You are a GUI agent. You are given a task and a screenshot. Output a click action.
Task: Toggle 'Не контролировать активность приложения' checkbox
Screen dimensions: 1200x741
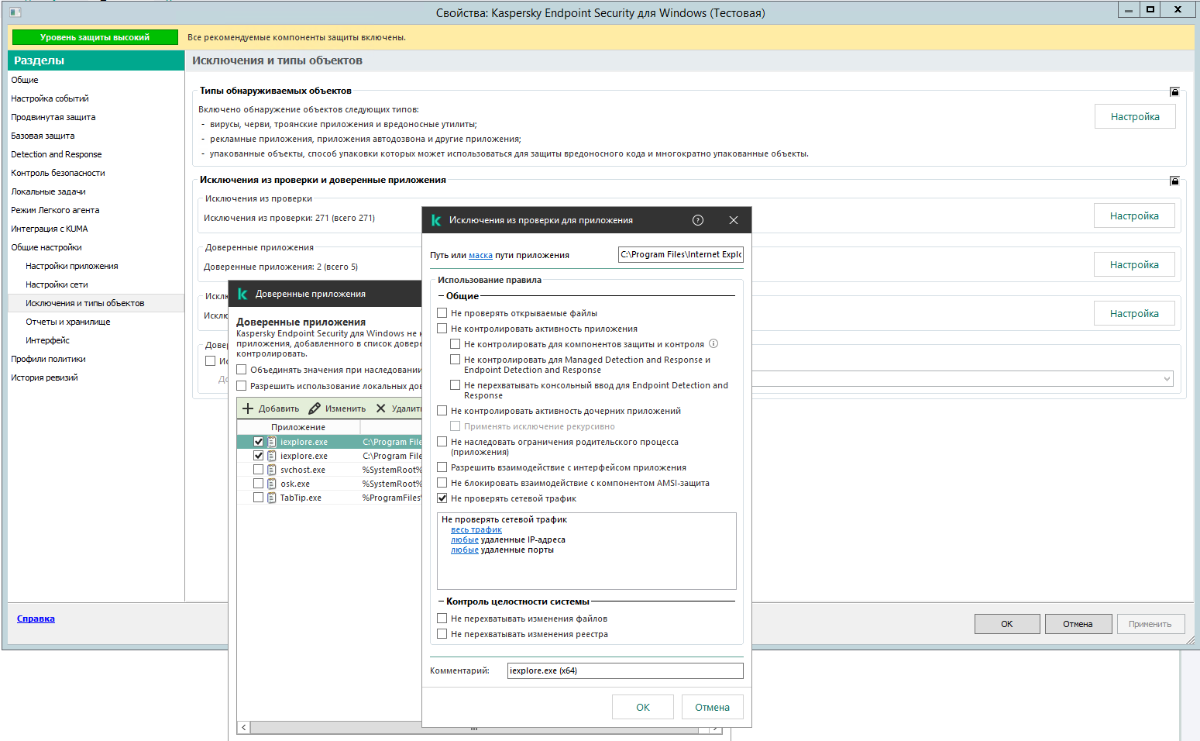click(442, 328)
